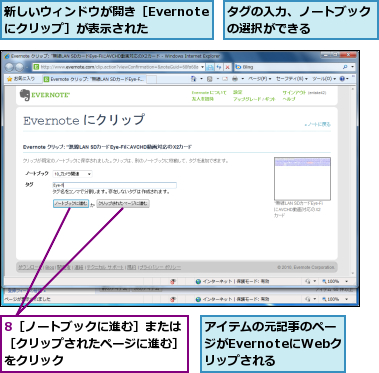Viewport: 379px width, 373px height.
Task: Click into the タグ tag input field
Action: 114,185
